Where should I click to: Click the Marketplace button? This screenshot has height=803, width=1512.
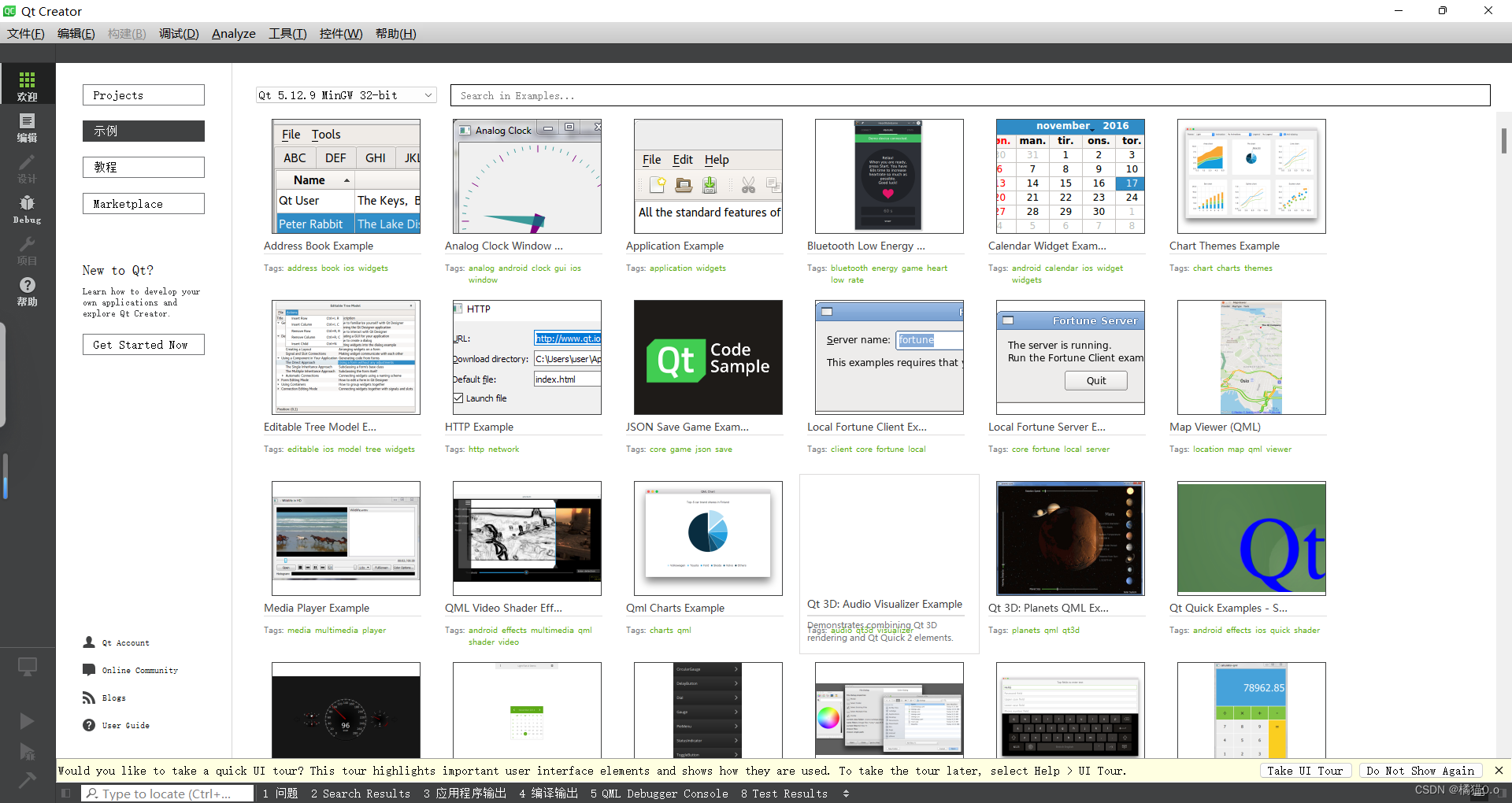click(x=143, y=204)
